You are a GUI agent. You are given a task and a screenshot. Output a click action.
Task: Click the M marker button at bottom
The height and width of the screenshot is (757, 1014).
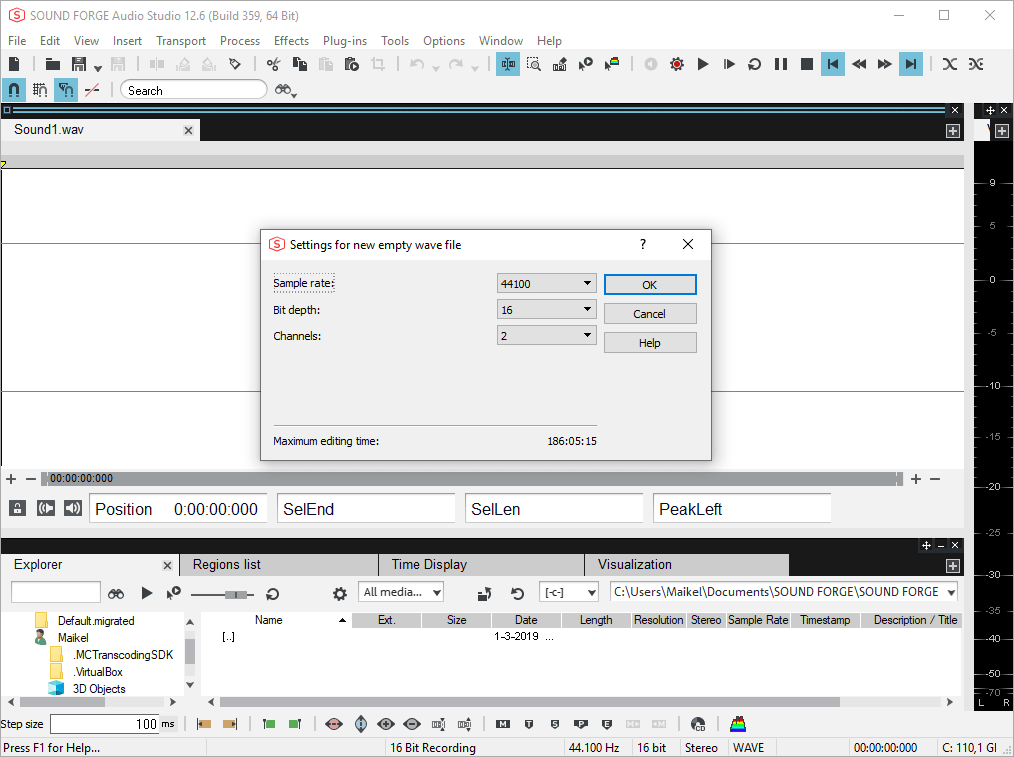pos(502,724)
